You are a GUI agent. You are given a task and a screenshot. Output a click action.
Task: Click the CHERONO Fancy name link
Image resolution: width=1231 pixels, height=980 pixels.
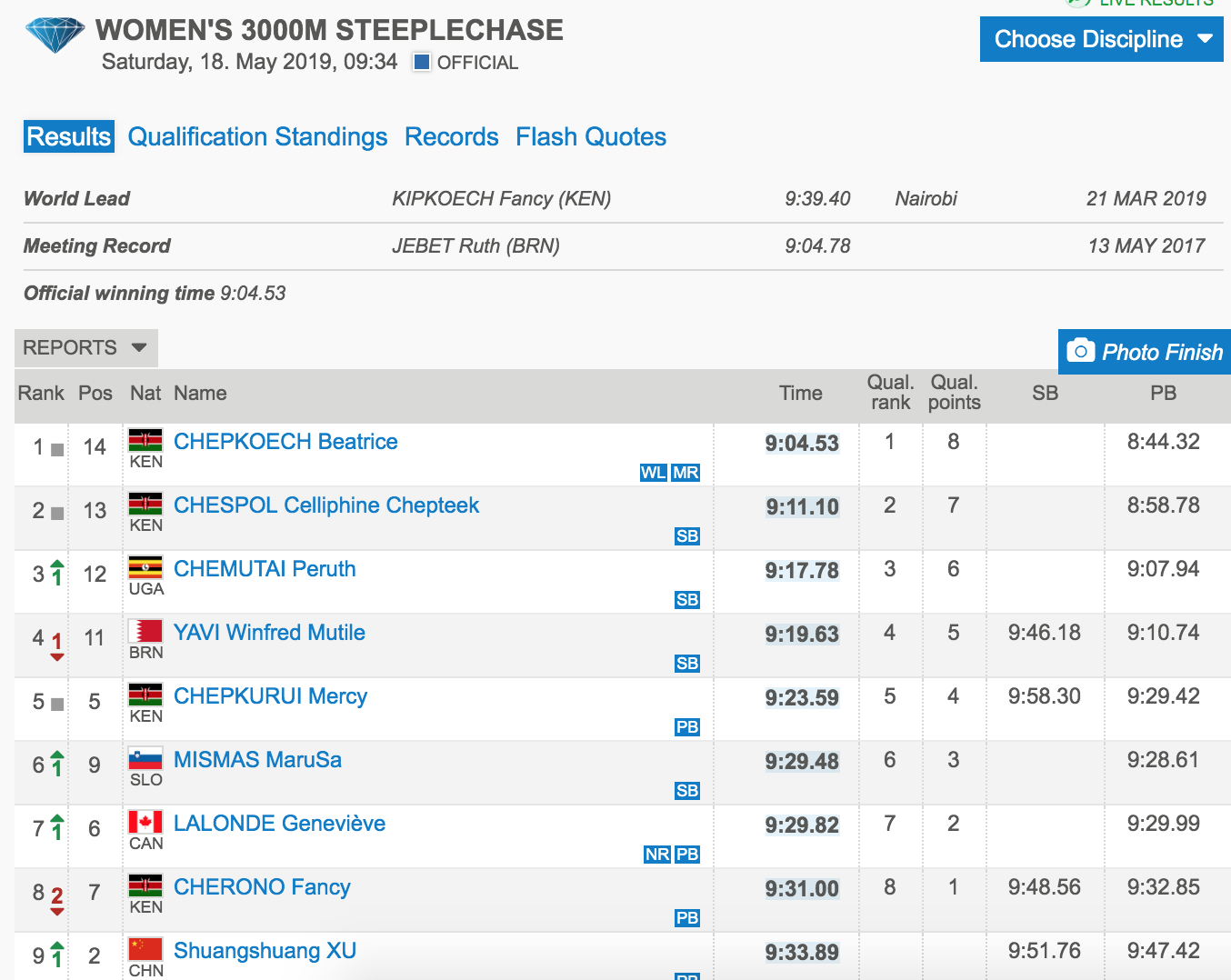(x=262, y=887)
